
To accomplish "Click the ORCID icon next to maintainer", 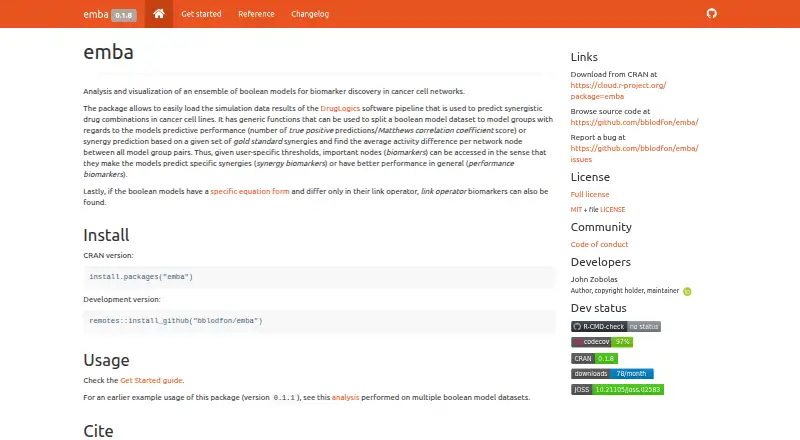I will point(687,291).
